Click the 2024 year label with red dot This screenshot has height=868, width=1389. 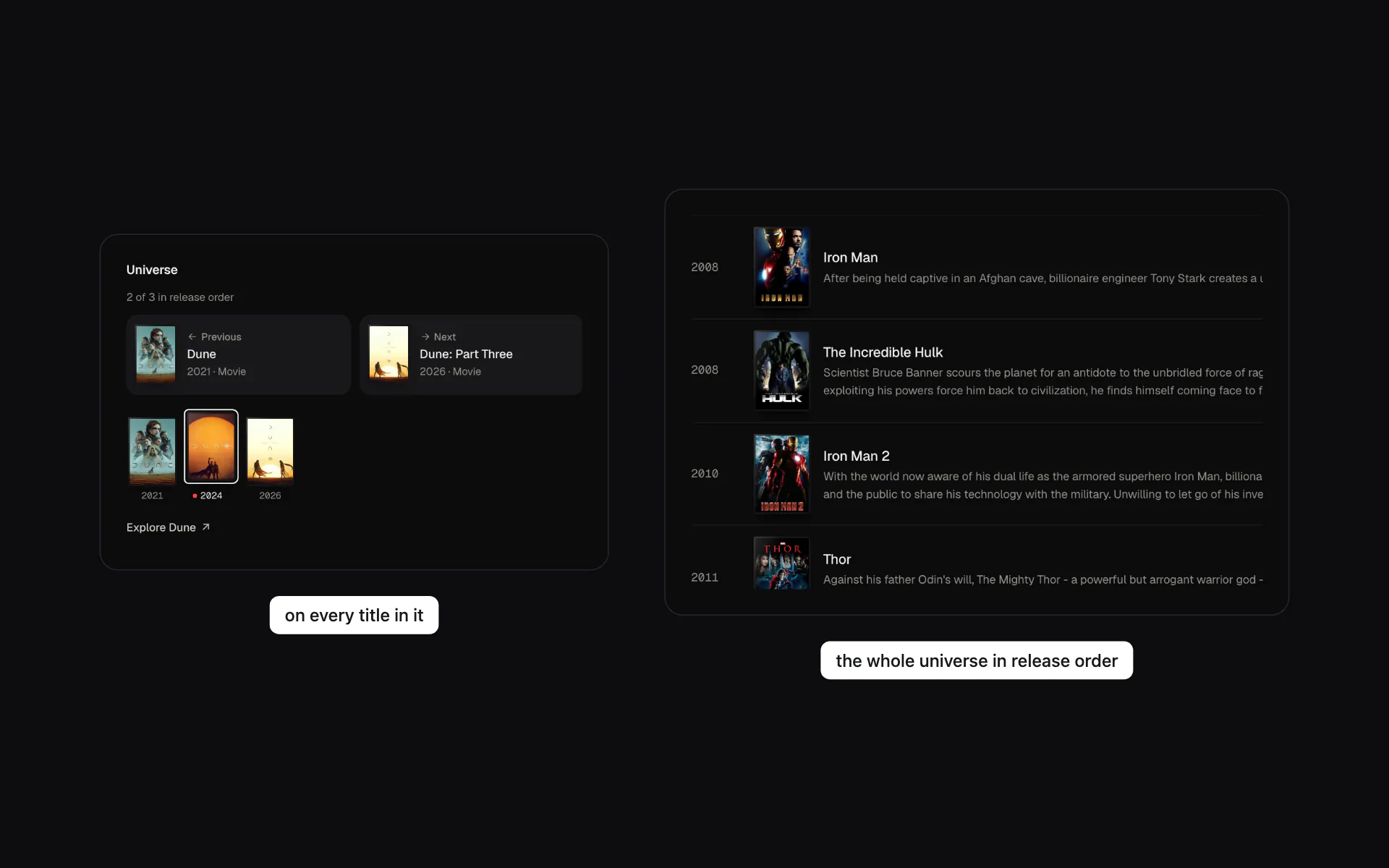click(x=208, y=495)
